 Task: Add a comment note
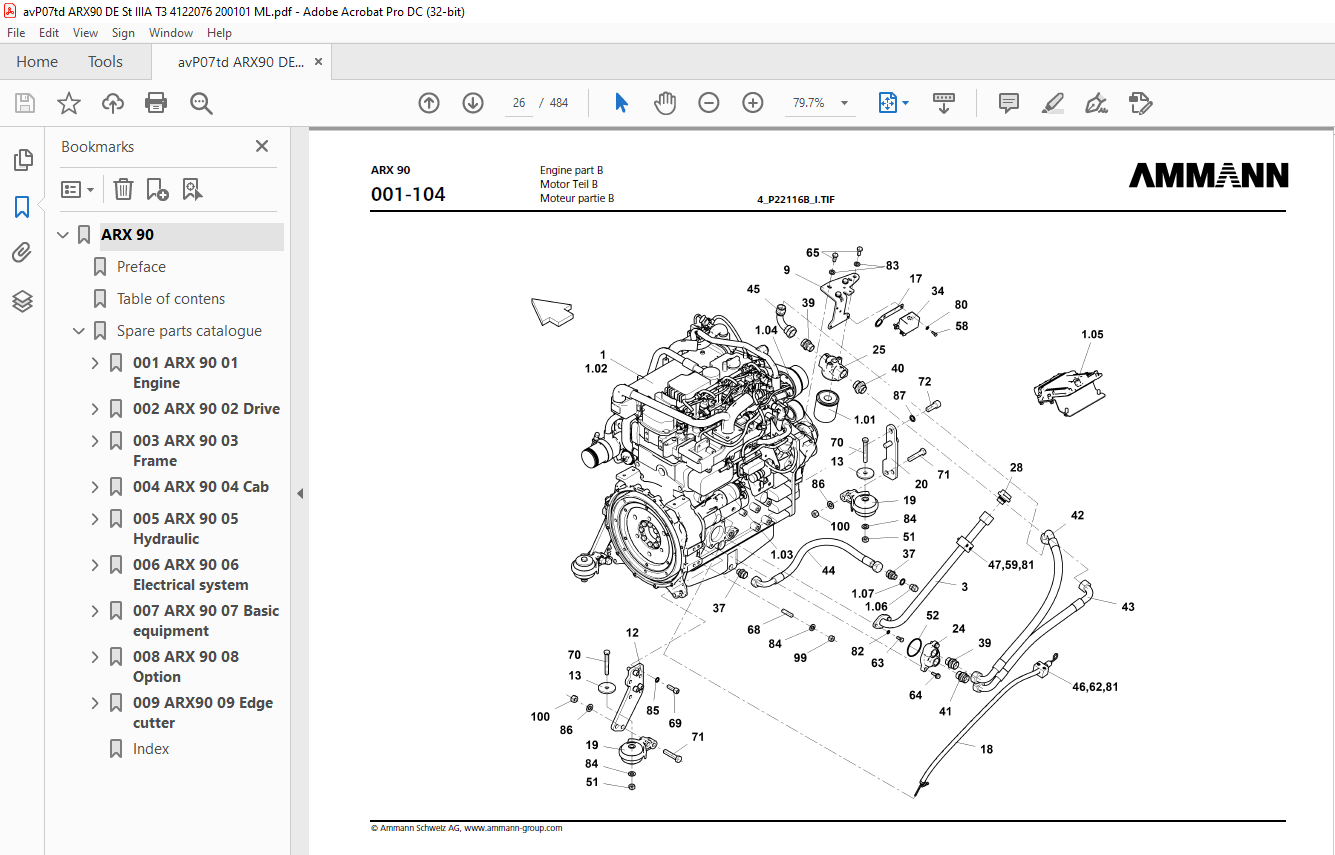[1009, 103]
